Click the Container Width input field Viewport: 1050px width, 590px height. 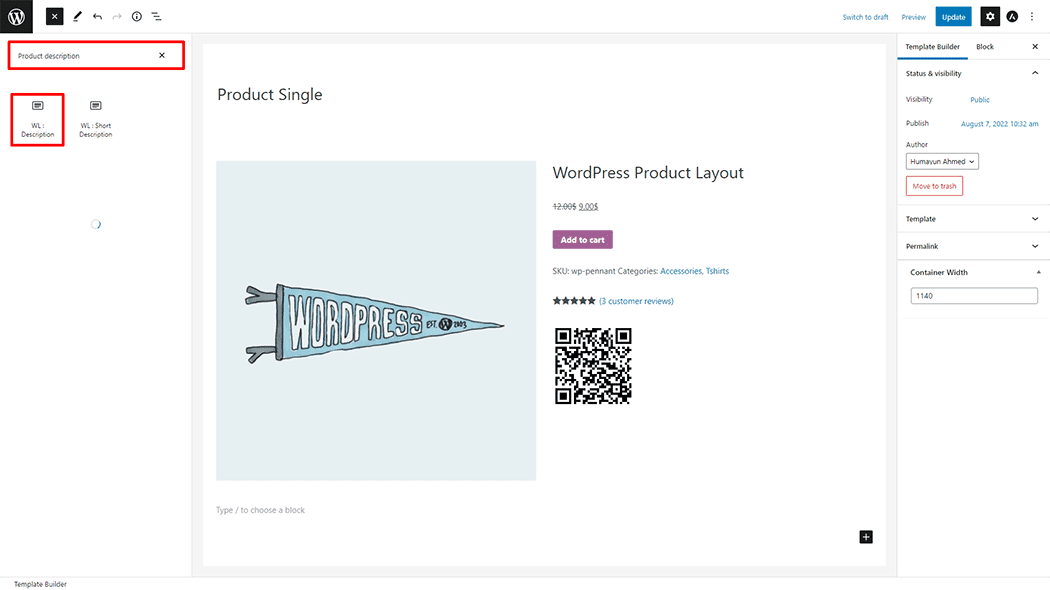coord(974,296)
